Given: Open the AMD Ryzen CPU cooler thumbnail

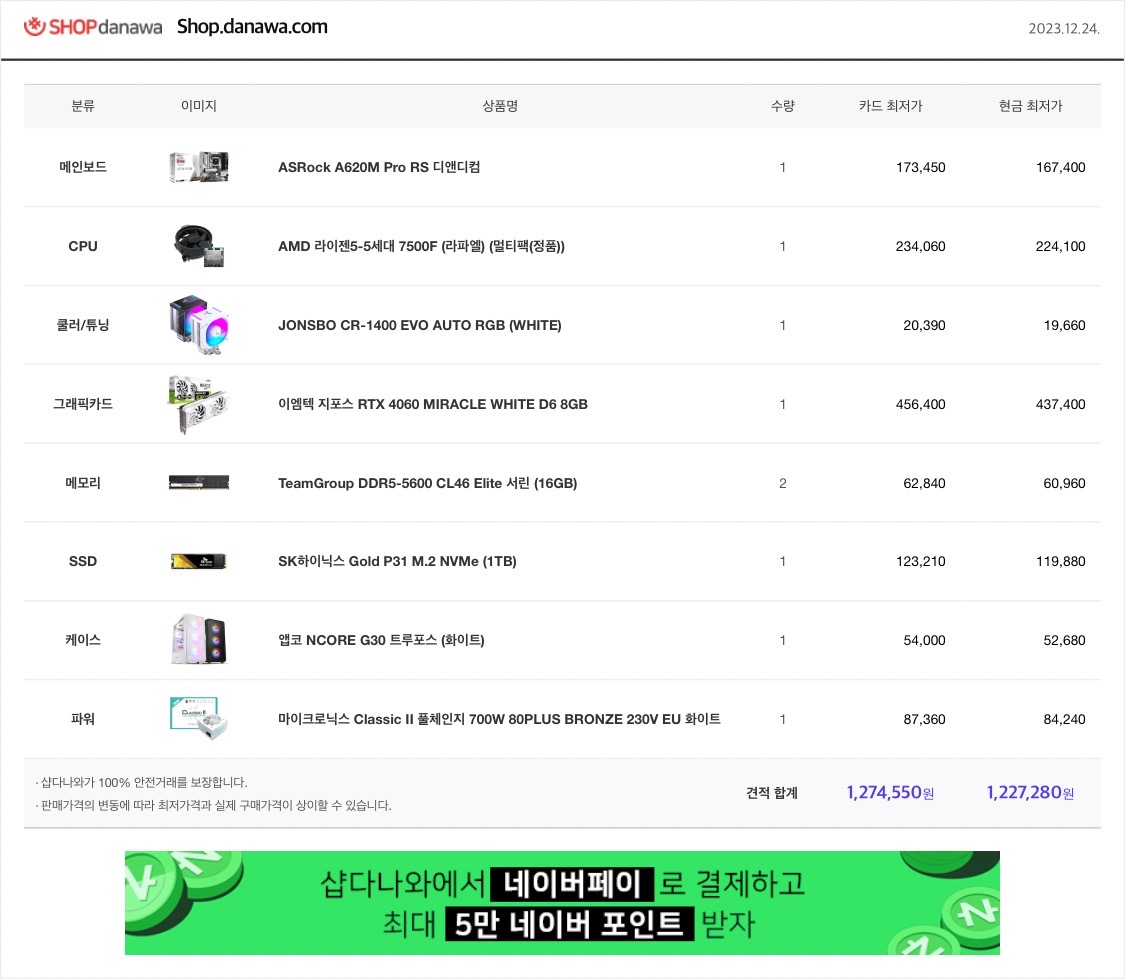Looking at the screenshot, I should tap(199, 246).
